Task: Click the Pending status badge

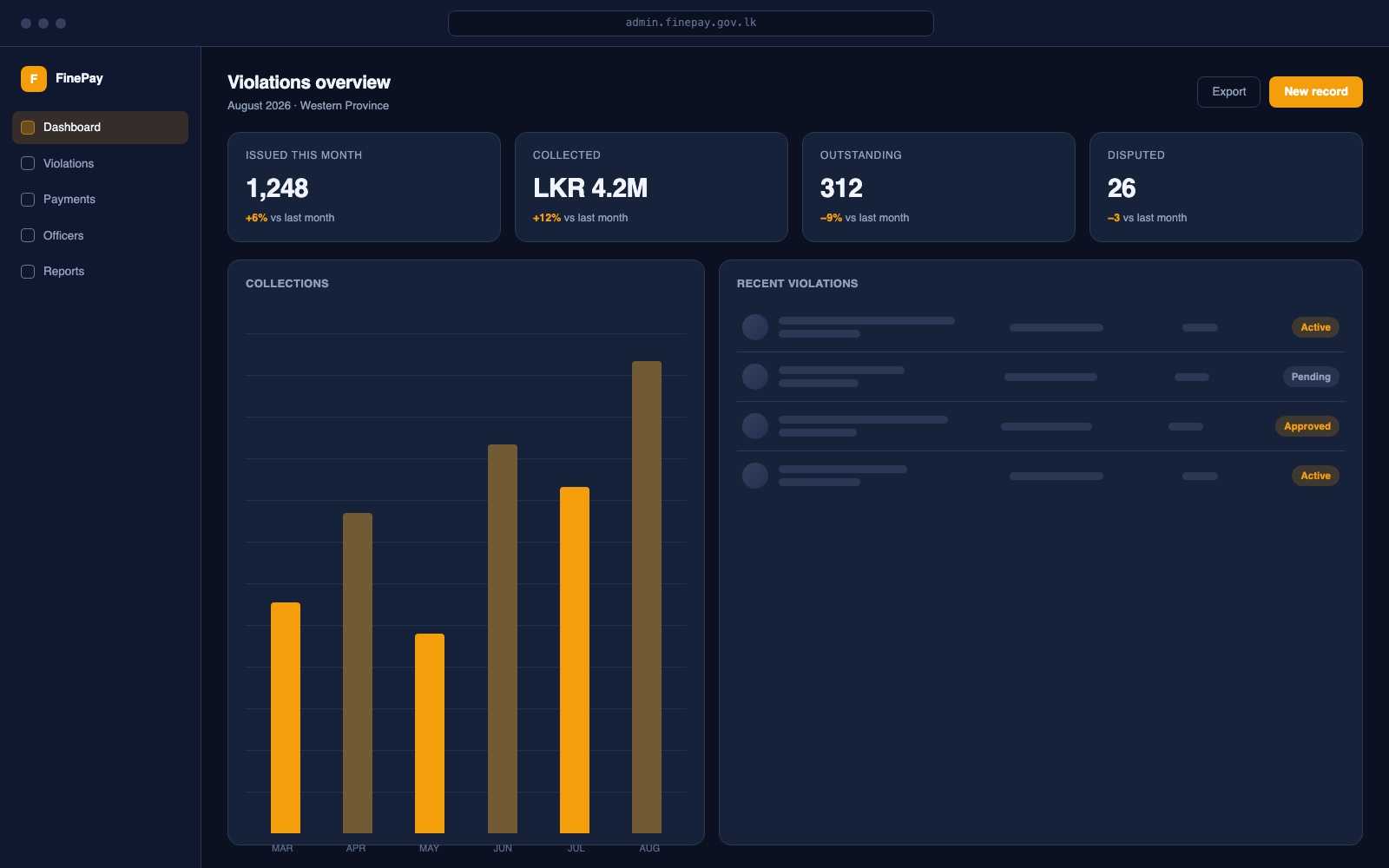Action: click(1311, 377)
